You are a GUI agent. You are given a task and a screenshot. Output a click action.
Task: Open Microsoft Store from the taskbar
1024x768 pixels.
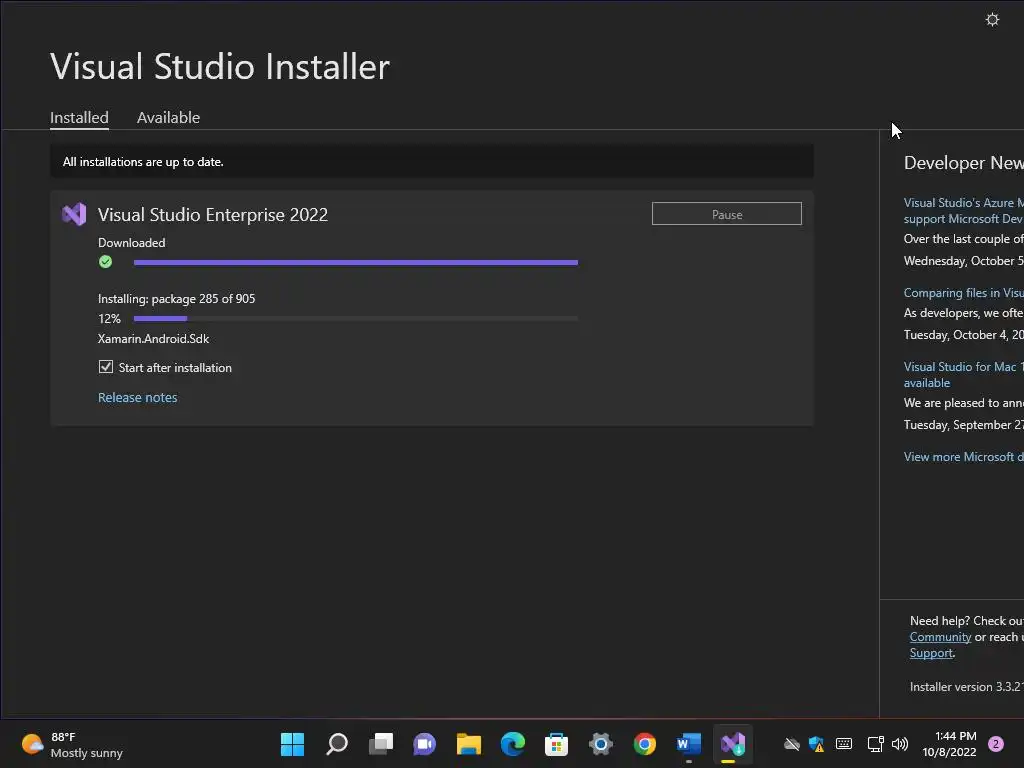556,744
